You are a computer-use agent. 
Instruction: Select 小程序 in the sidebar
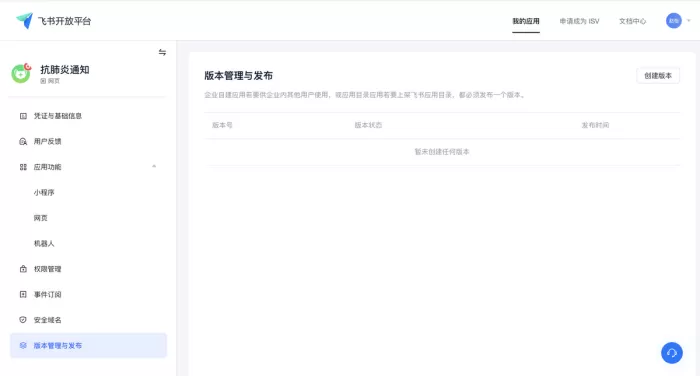pyautogui.click(x=44, y=192)
